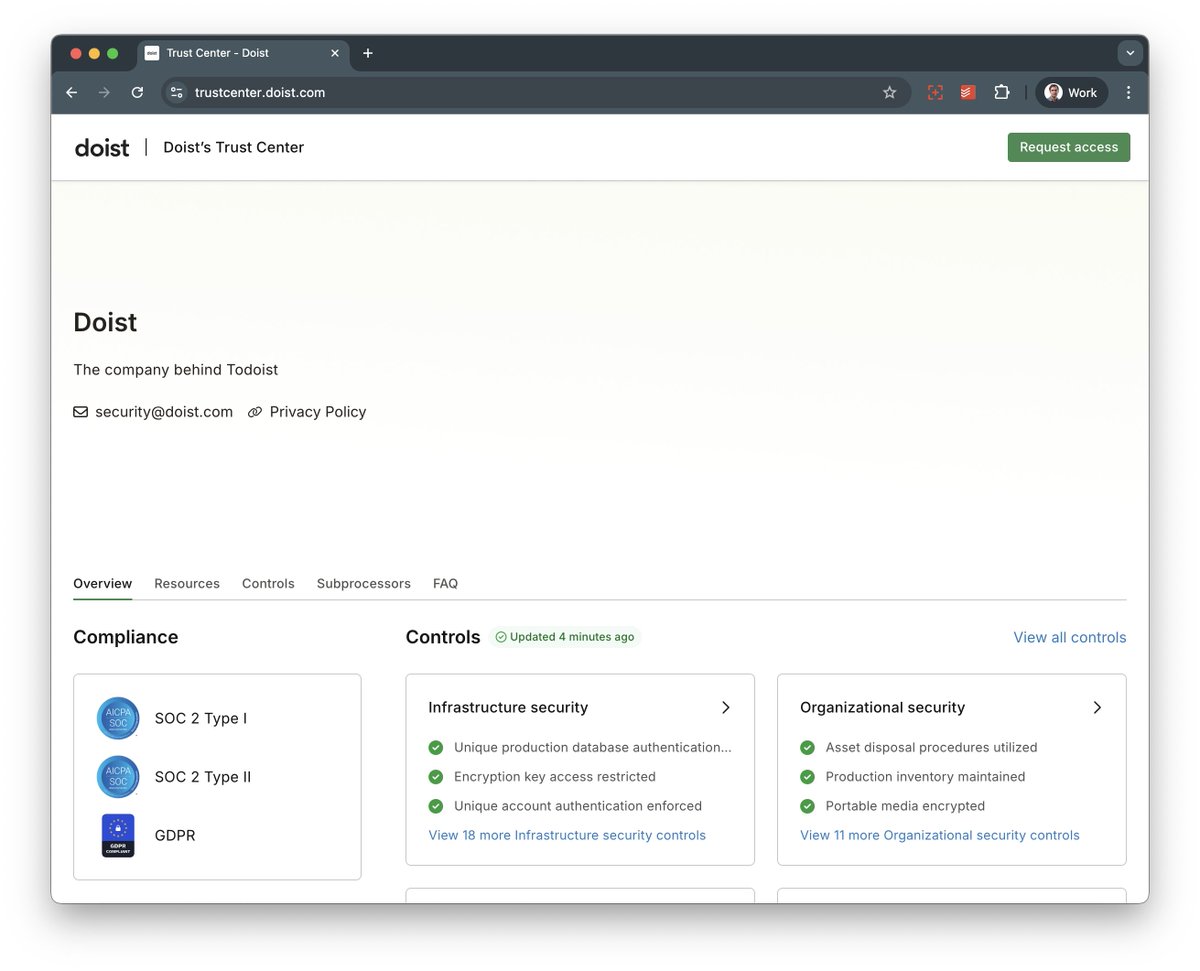Click the green check beside Asset disposal procedures utilized
The image size is (1200, 971).
click(x=807, y=747)
